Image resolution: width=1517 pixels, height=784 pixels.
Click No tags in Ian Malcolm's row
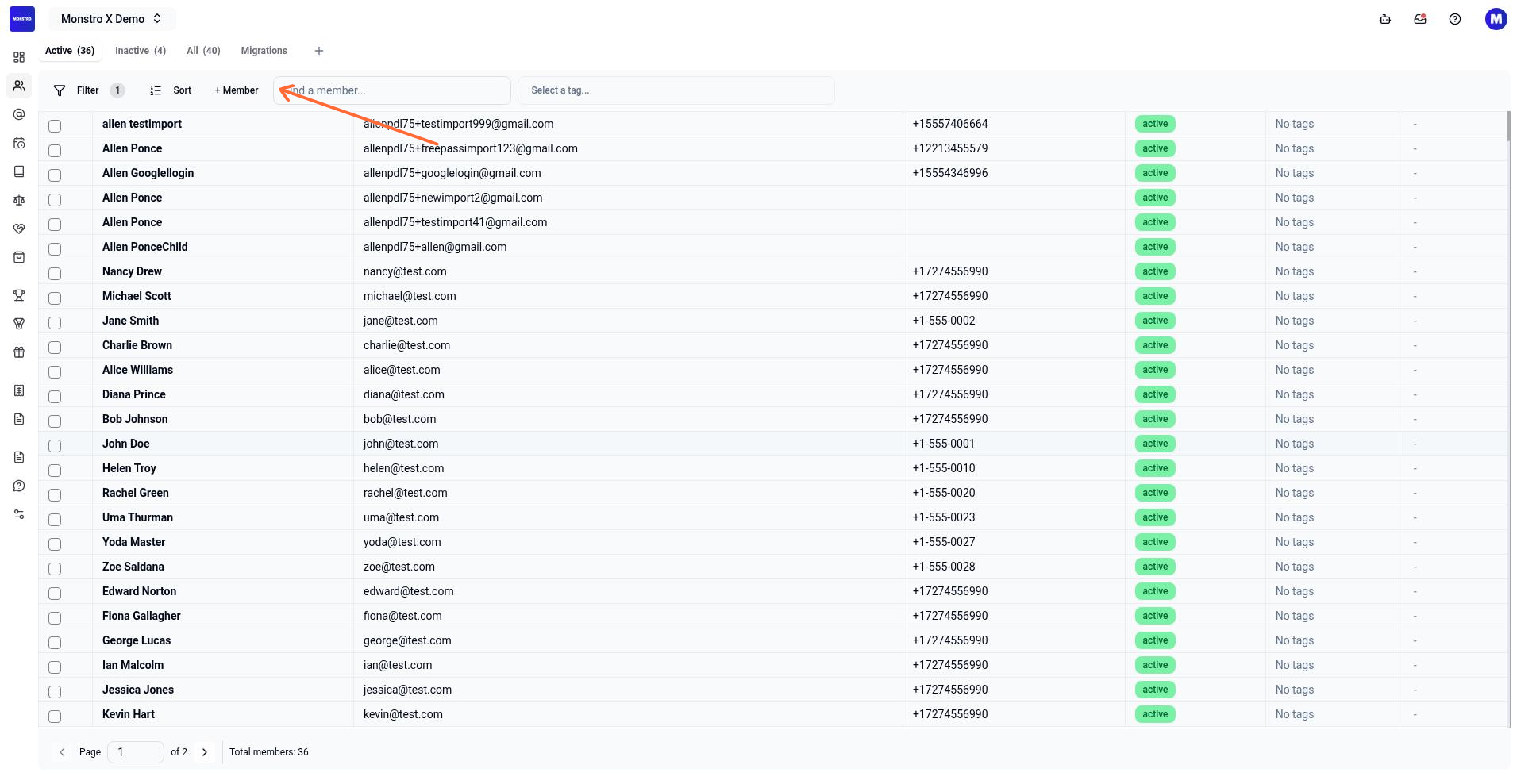click(x=1295, y=665)
